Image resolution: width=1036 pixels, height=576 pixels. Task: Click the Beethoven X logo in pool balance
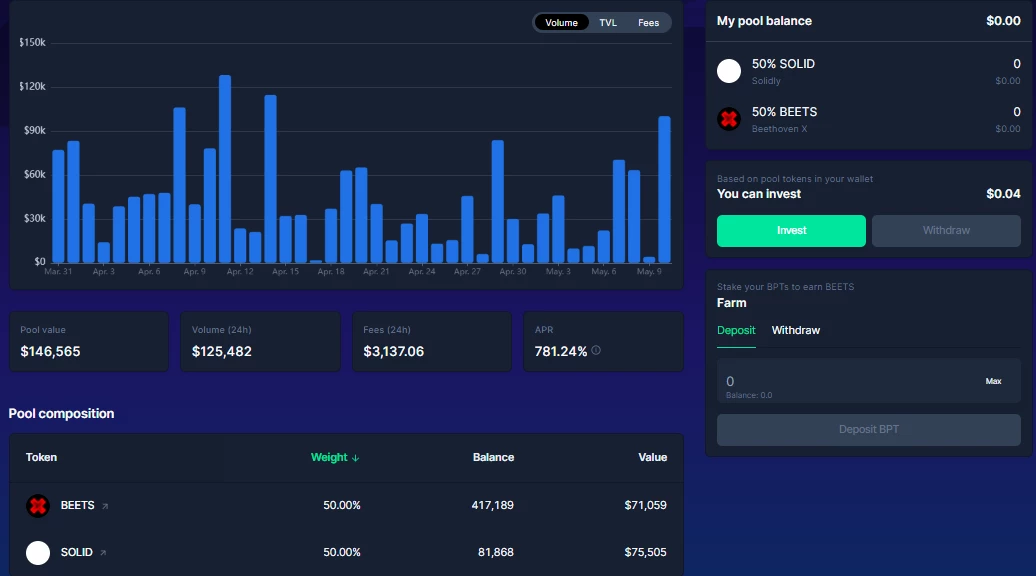click(x=729, y=119)
